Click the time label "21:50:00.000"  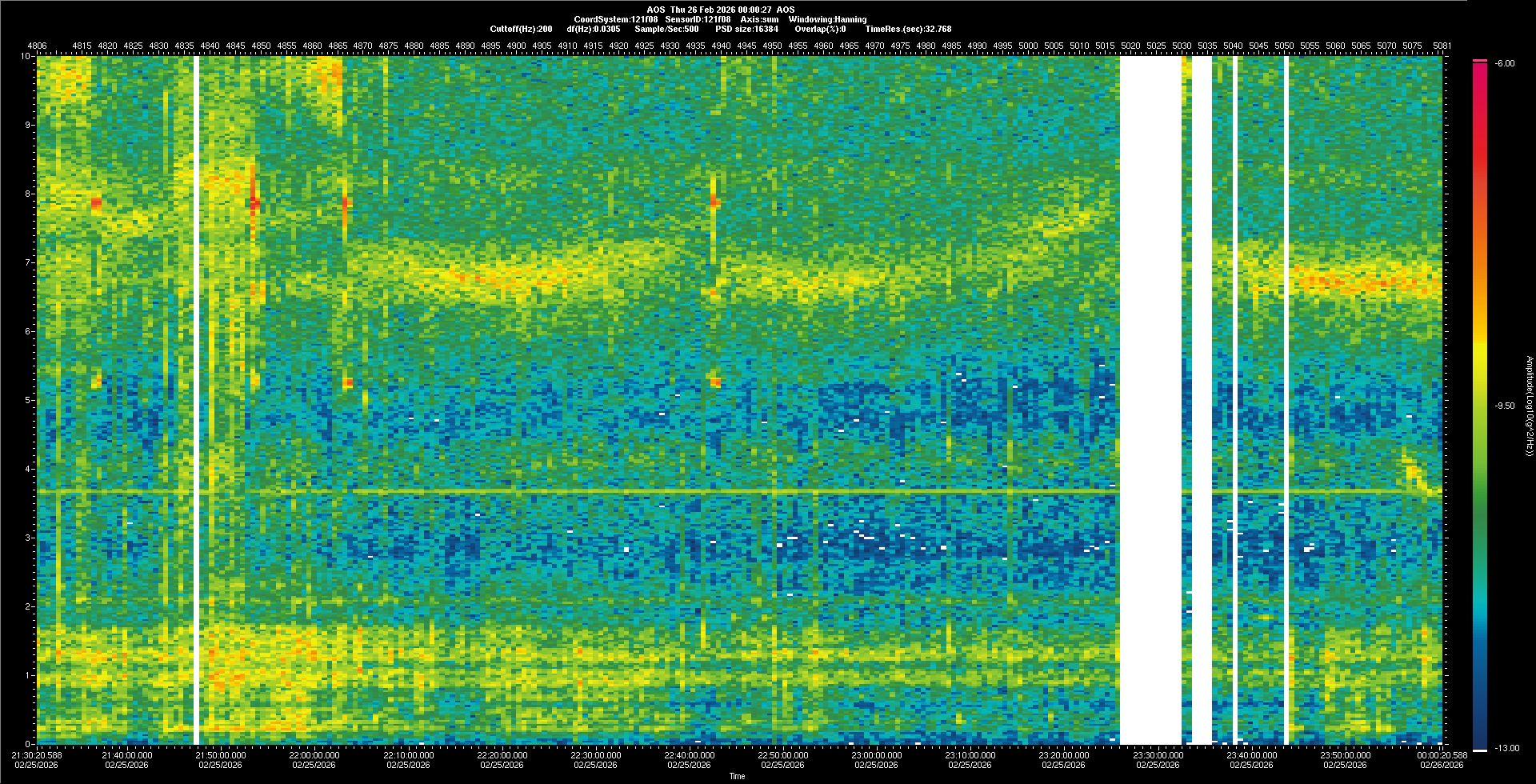(222, 754)
